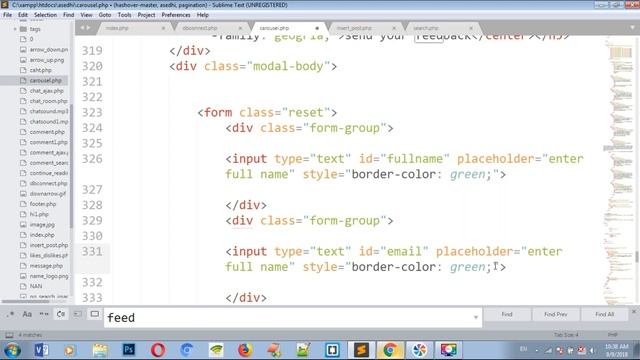Close the index.php tab
The image size is (640, 360).
pos(163,28)
